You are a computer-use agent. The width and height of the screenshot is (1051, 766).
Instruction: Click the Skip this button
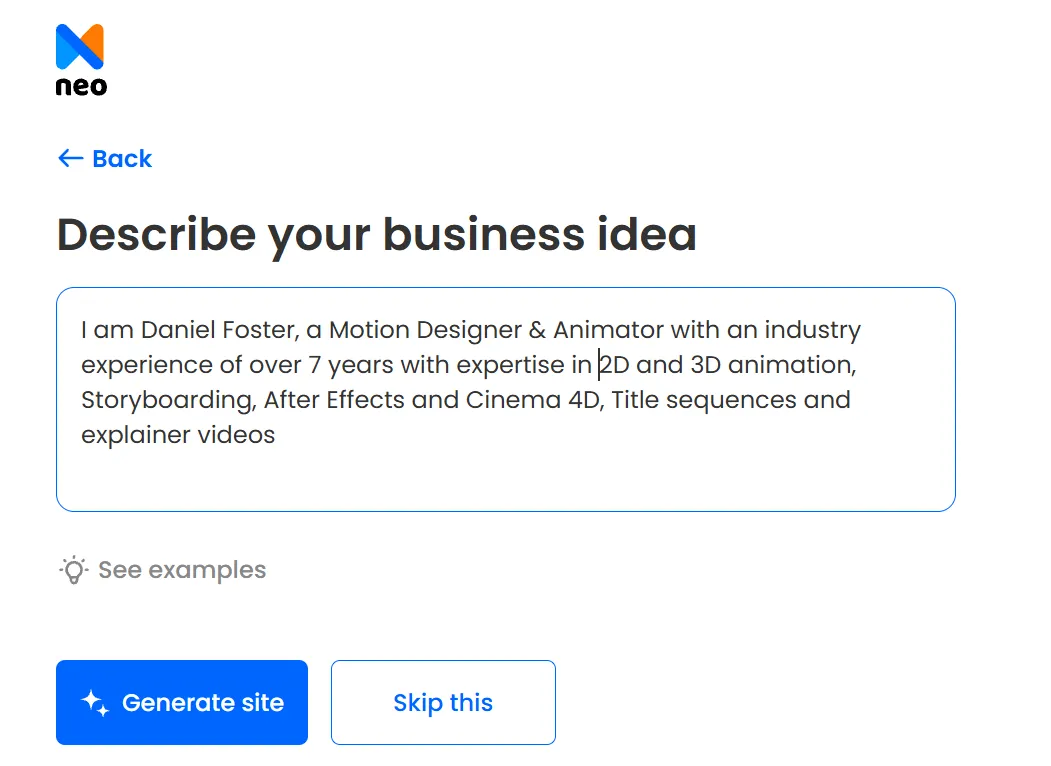(x=443, y=702)
